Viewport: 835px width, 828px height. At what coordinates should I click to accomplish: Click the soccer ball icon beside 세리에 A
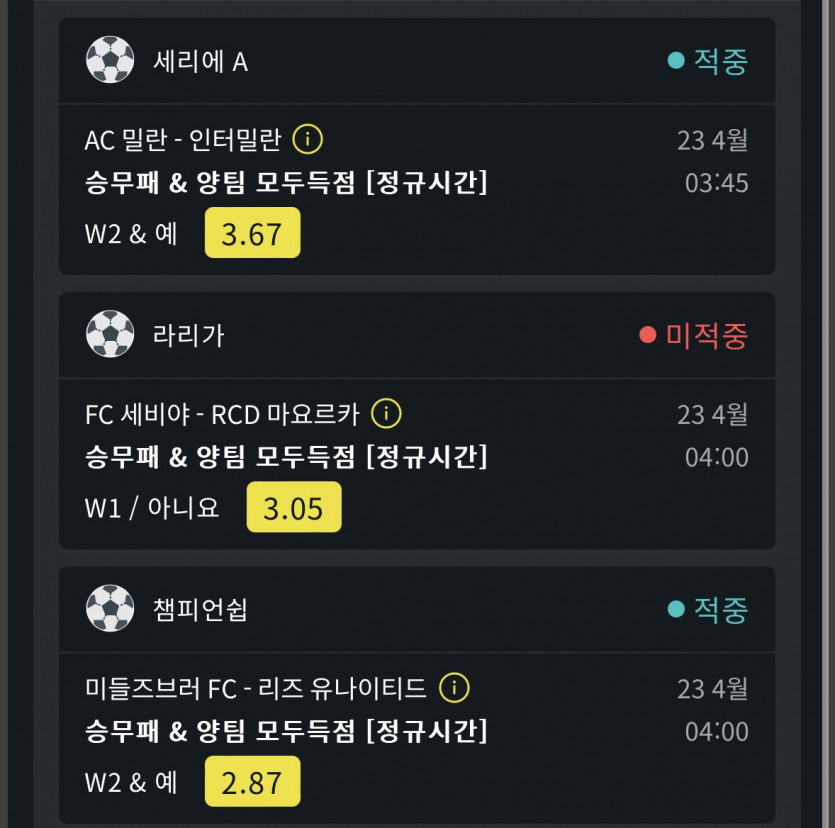click(x=110, y=60)
